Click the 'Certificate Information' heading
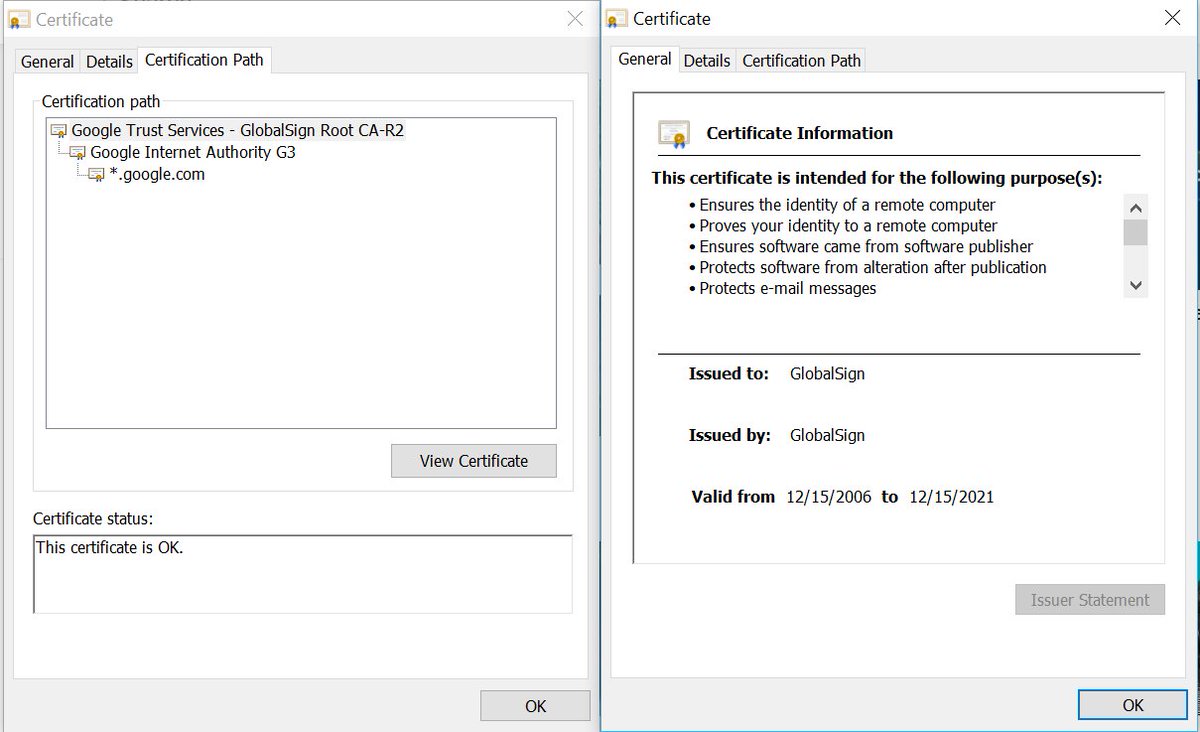 [800, 133]
